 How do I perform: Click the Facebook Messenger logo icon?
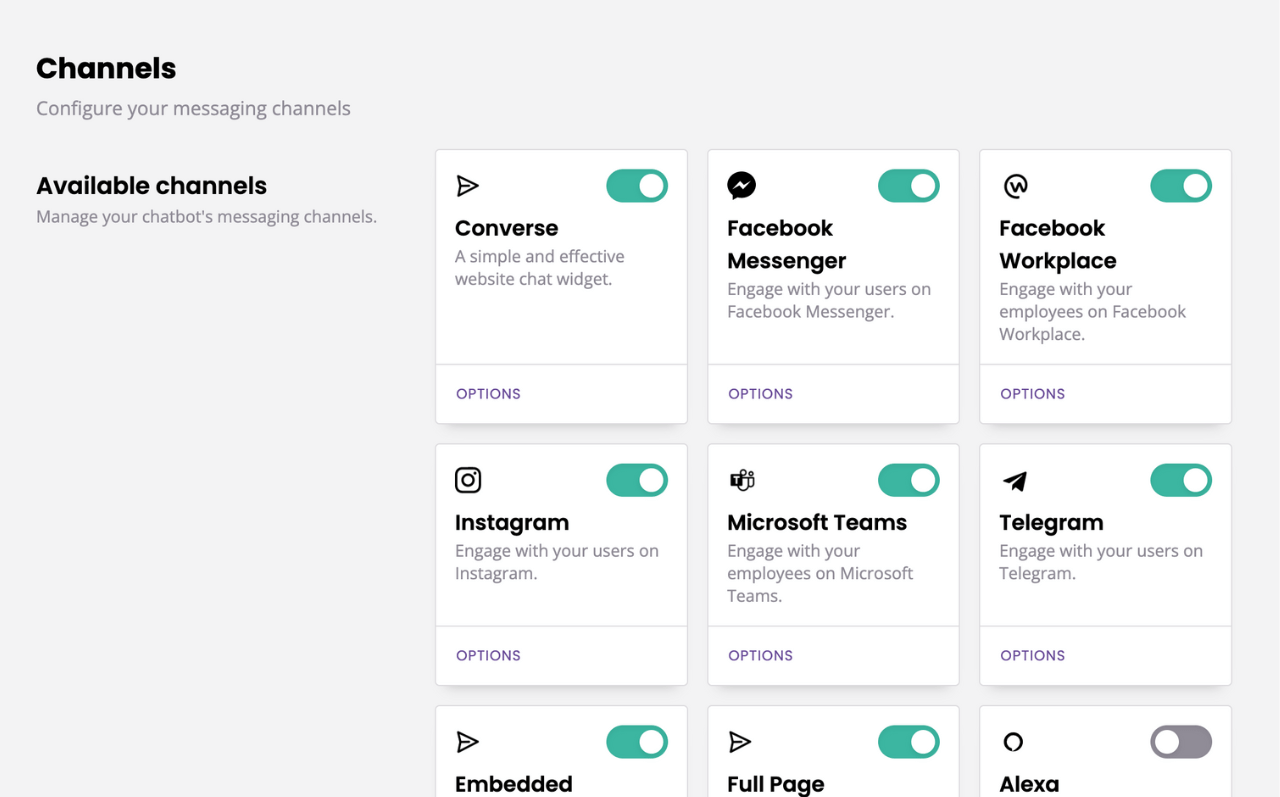click(741, 186)
